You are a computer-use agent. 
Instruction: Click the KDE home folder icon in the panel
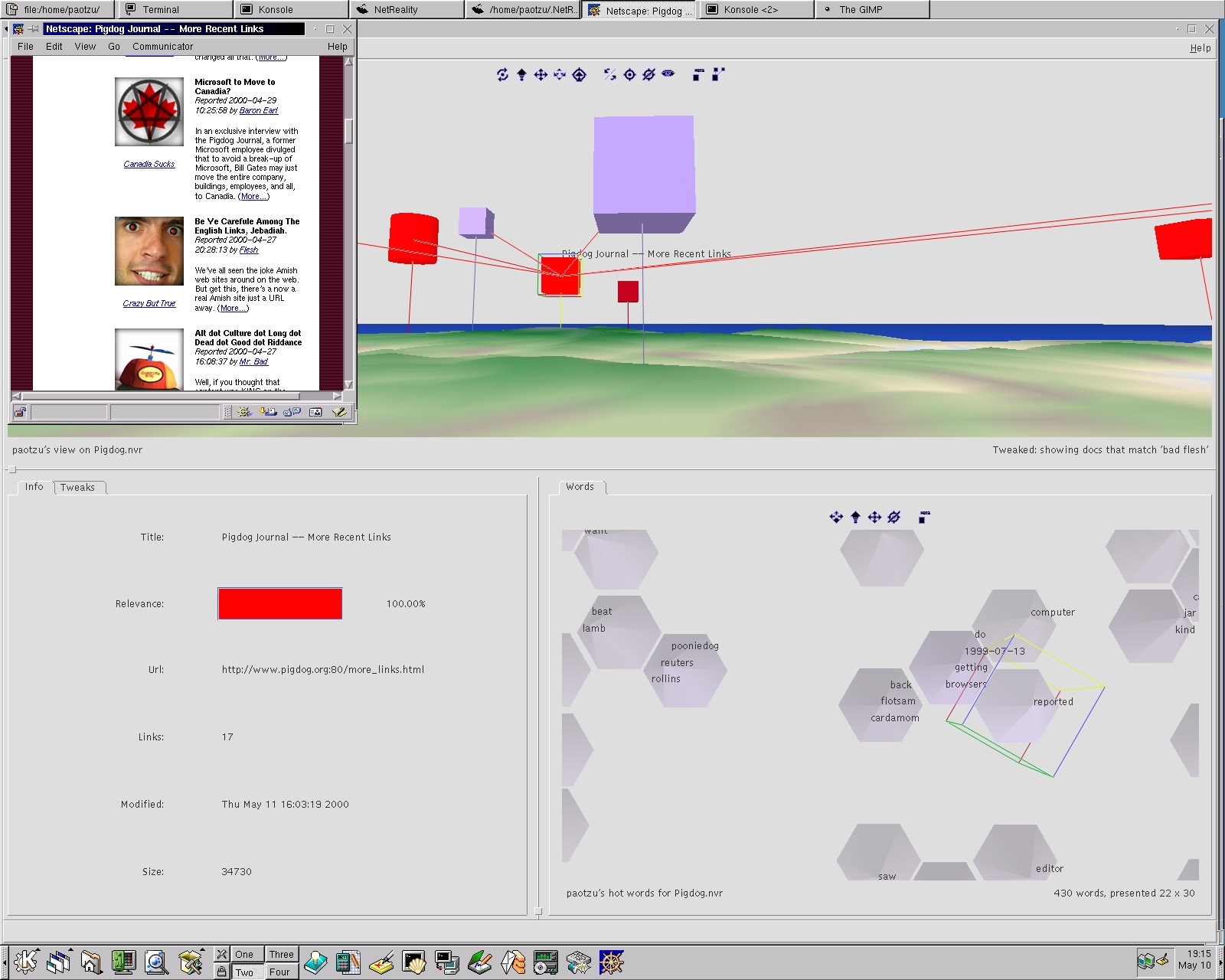click(x=91, y=962)
